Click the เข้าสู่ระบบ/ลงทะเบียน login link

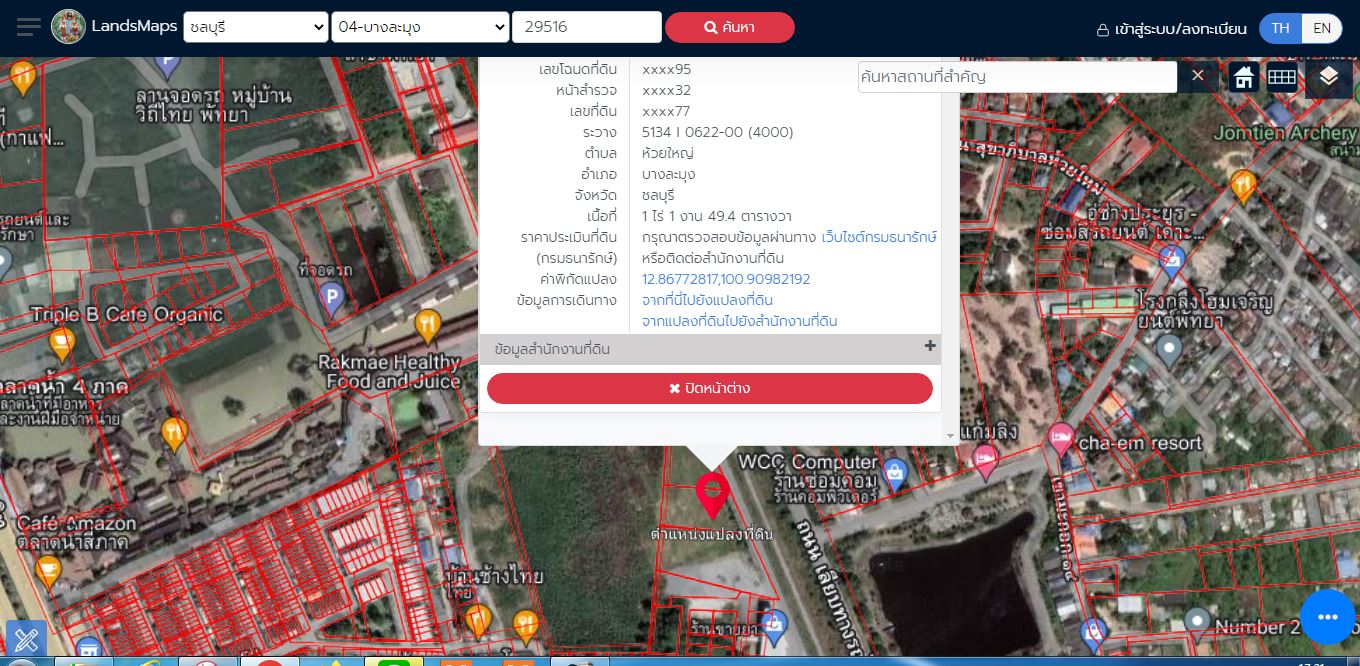(1171, 29)
